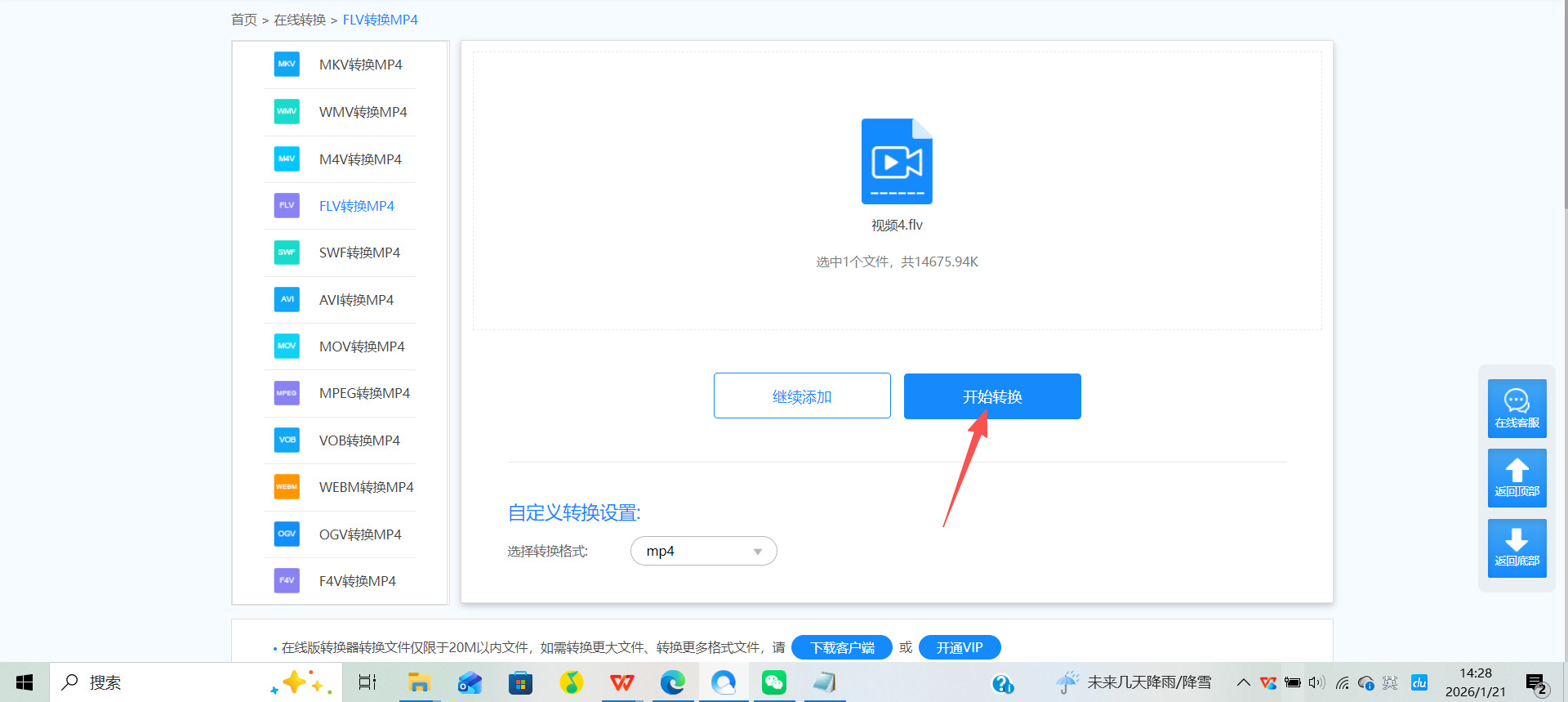Open SWF转换MP4 converter page
The image size is (1568, 702).
pyautogui.click(x=359, y=253)
